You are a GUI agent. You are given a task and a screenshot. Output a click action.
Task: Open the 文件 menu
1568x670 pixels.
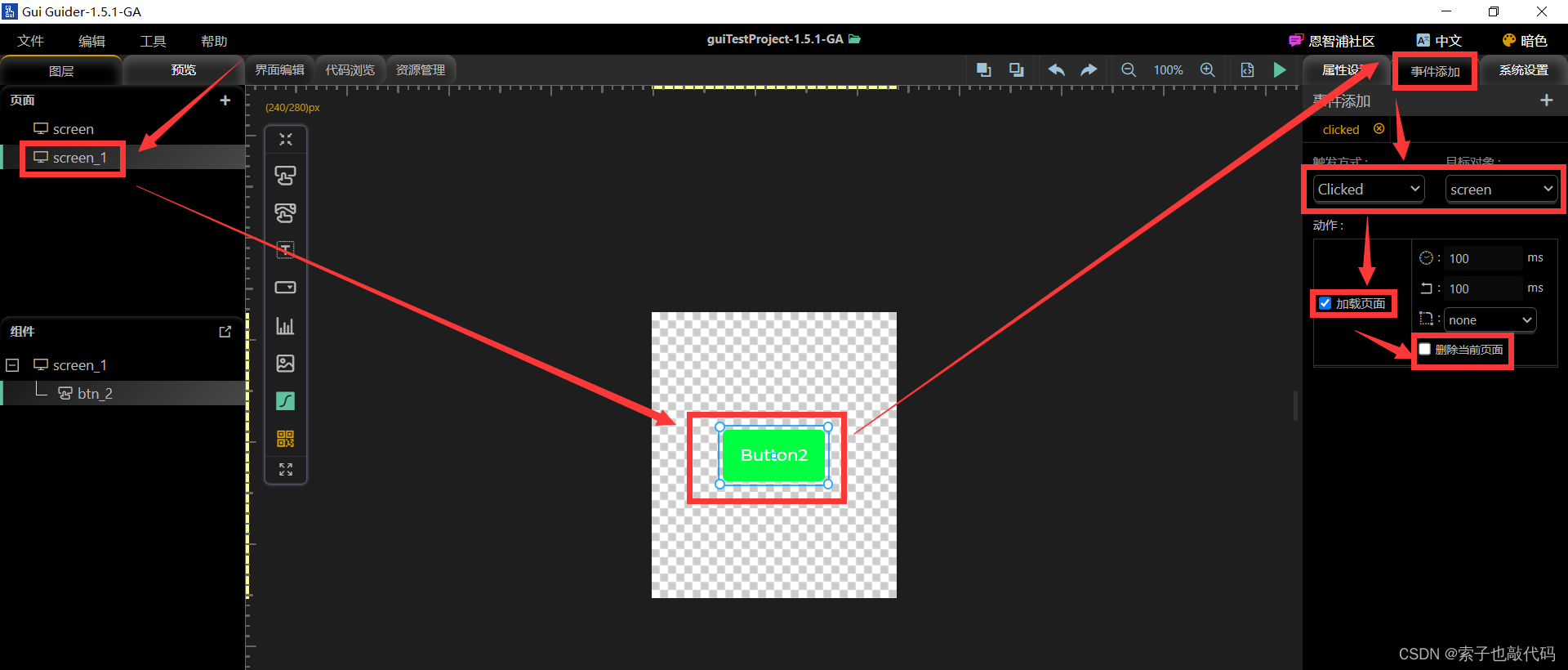pyautogui.click(x=30, y=41)
